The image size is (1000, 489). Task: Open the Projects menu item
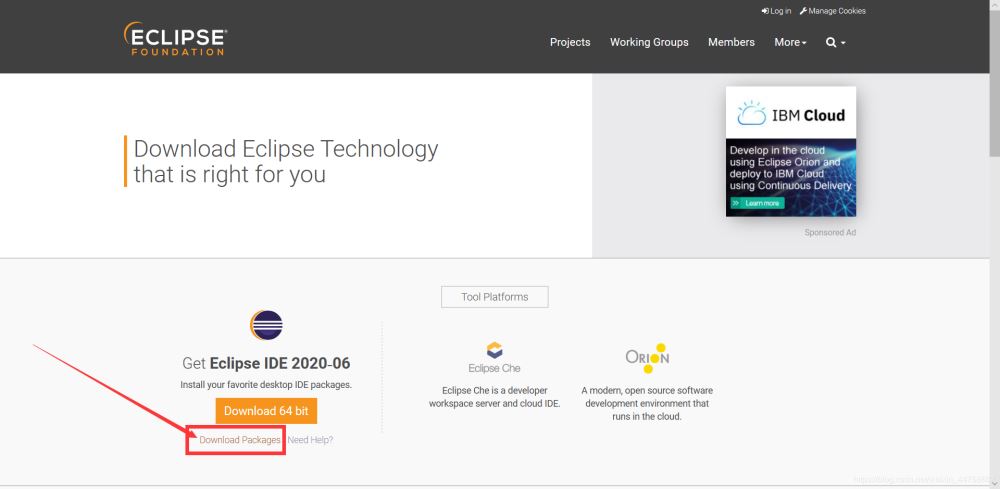(x=570, y=42)
